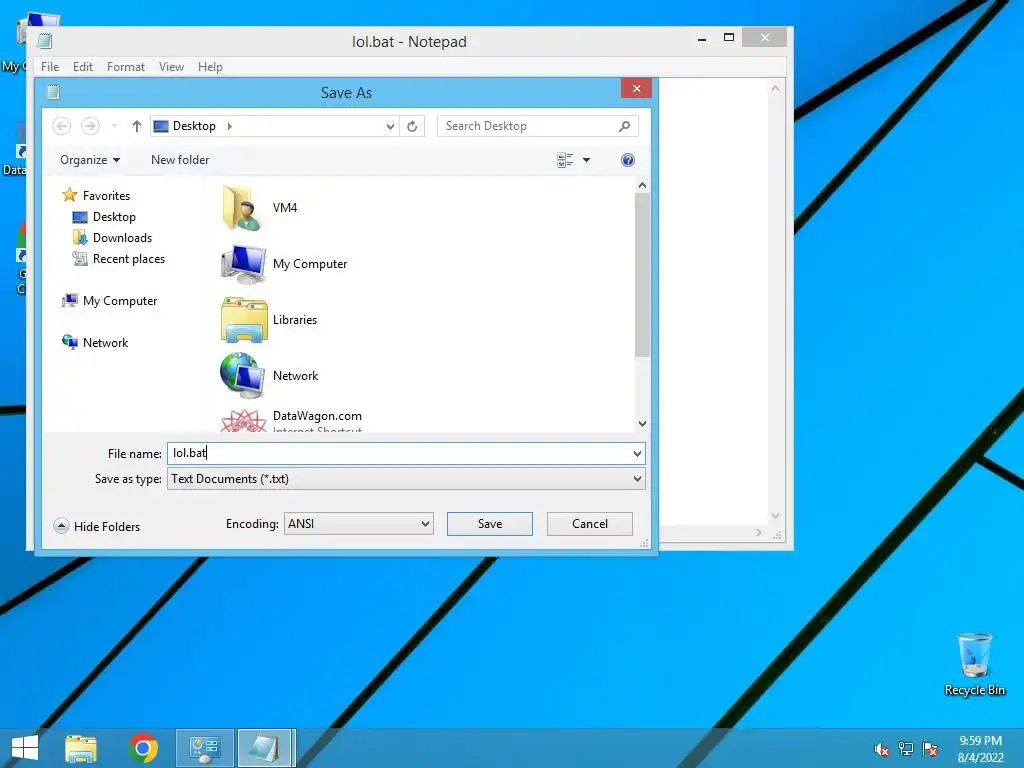This screenshot has height=768, width=1024.
Task: Select Favorites in navigation pane
Action: tap(96, 195)
